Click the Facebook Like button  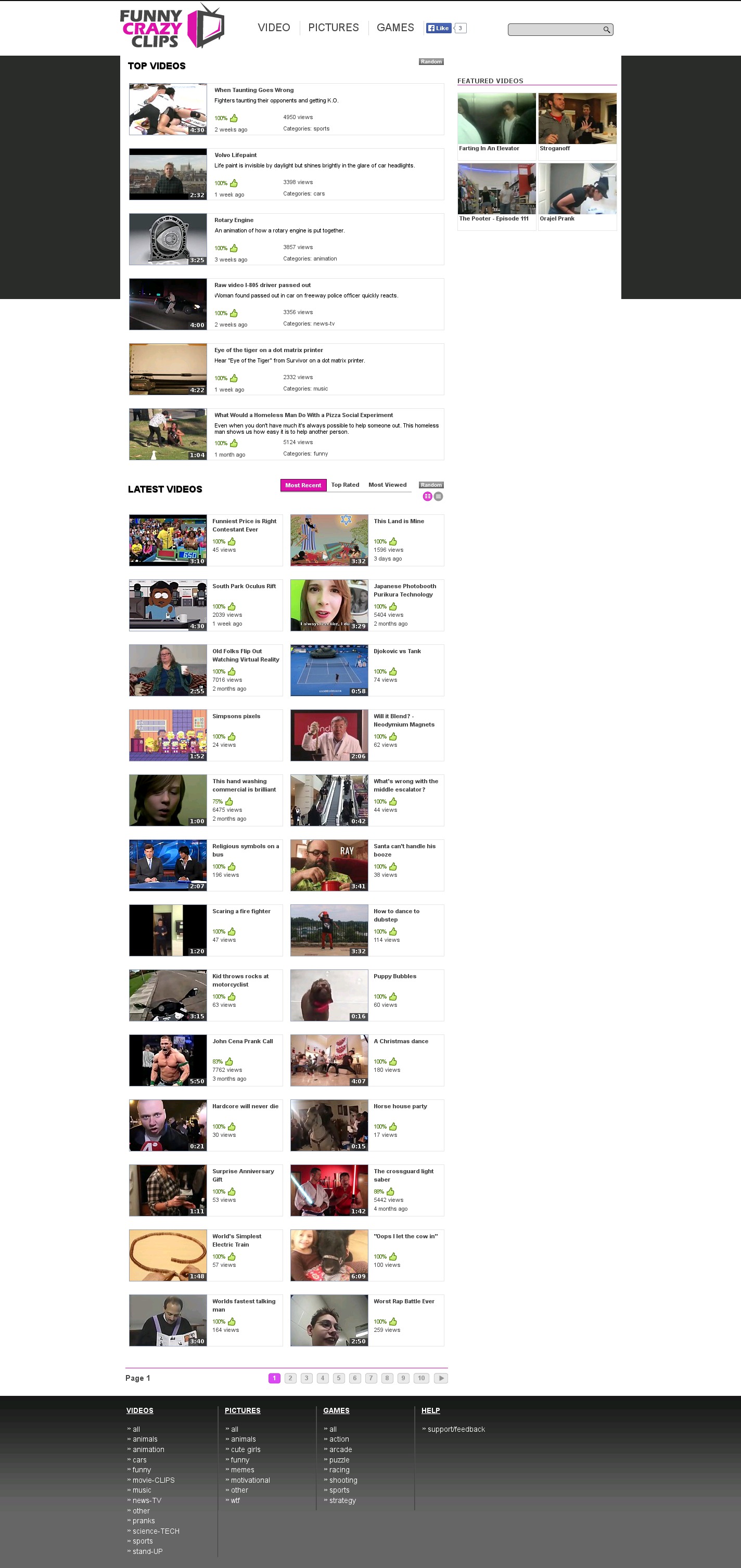click(438, 28)
